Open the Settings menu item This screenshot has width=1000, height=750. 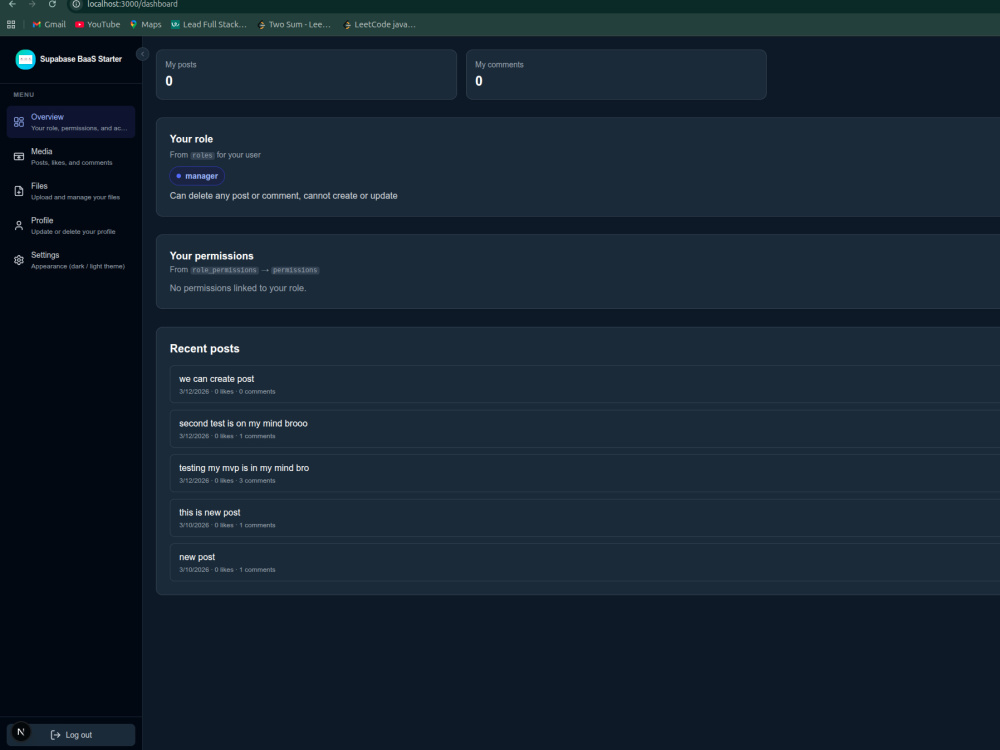71,260
